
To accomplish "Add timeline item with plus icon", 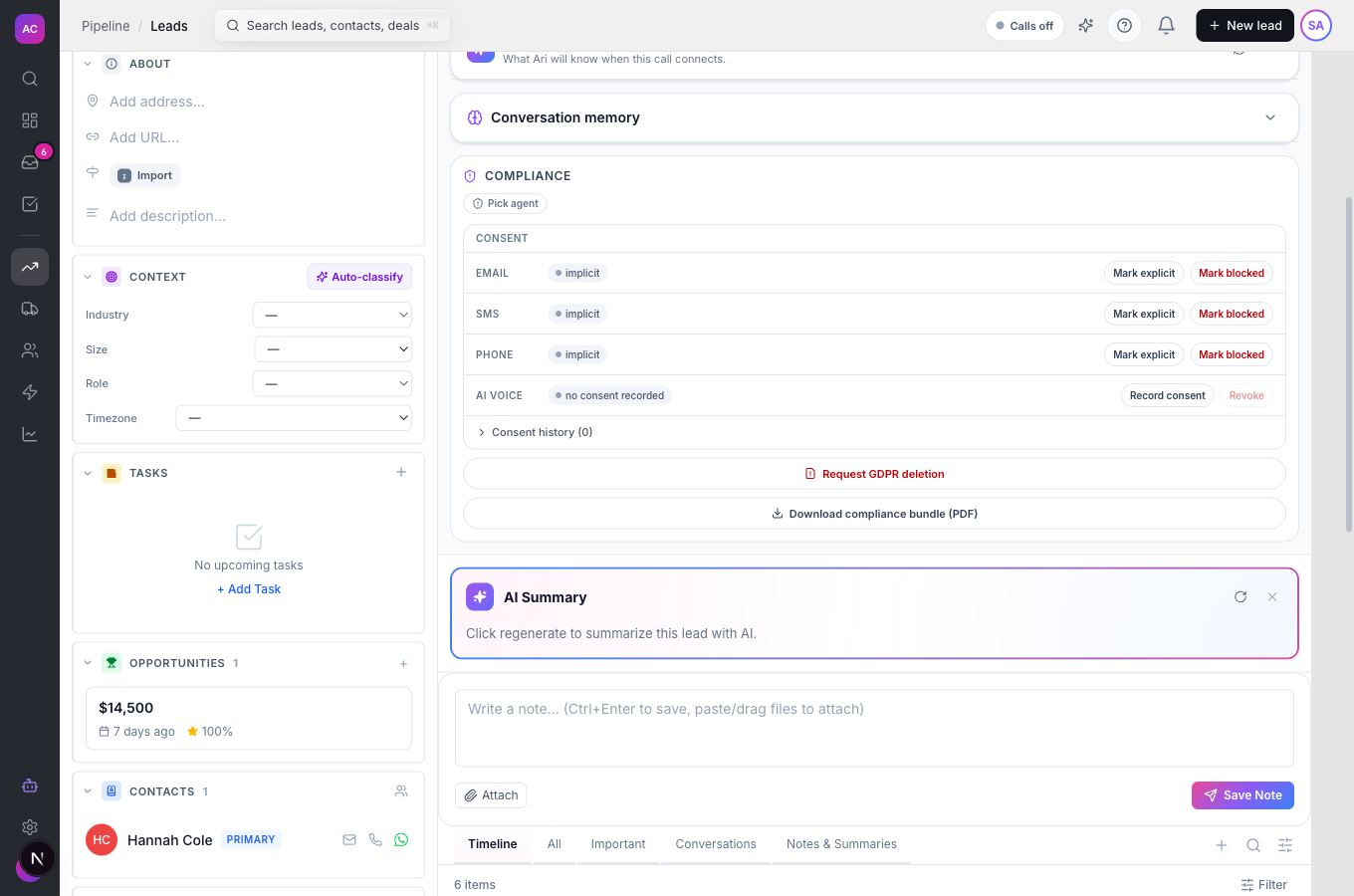I will pyautogui.click(x=1222, y=845).
